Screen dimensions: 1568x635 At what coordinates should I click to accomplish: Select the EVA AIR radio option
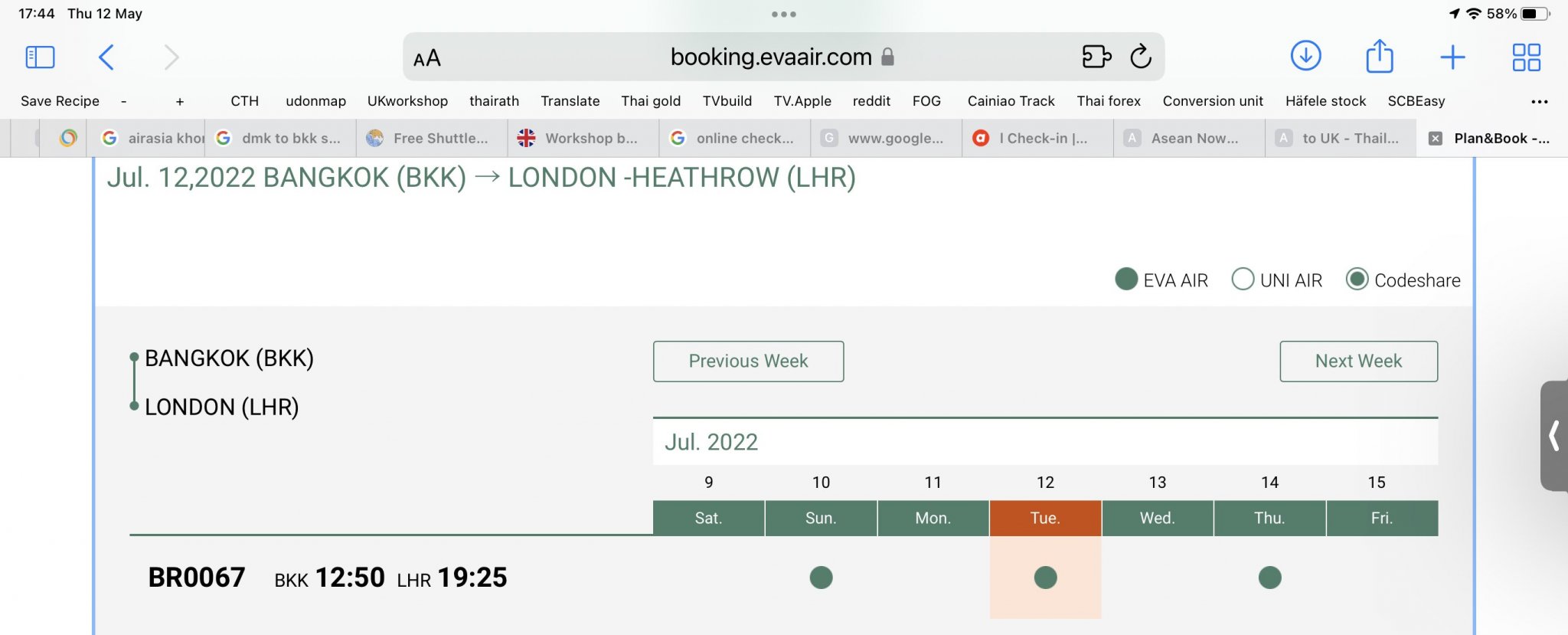1125,280
